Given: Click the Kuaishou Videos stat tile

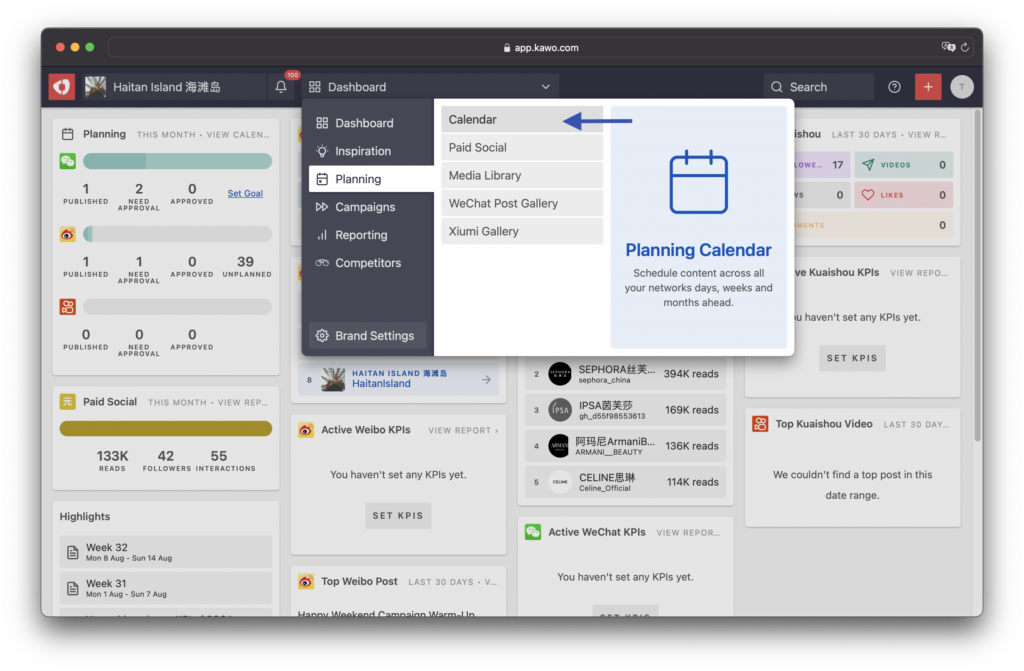Looking at the screenshot, I should pos(904,165).
